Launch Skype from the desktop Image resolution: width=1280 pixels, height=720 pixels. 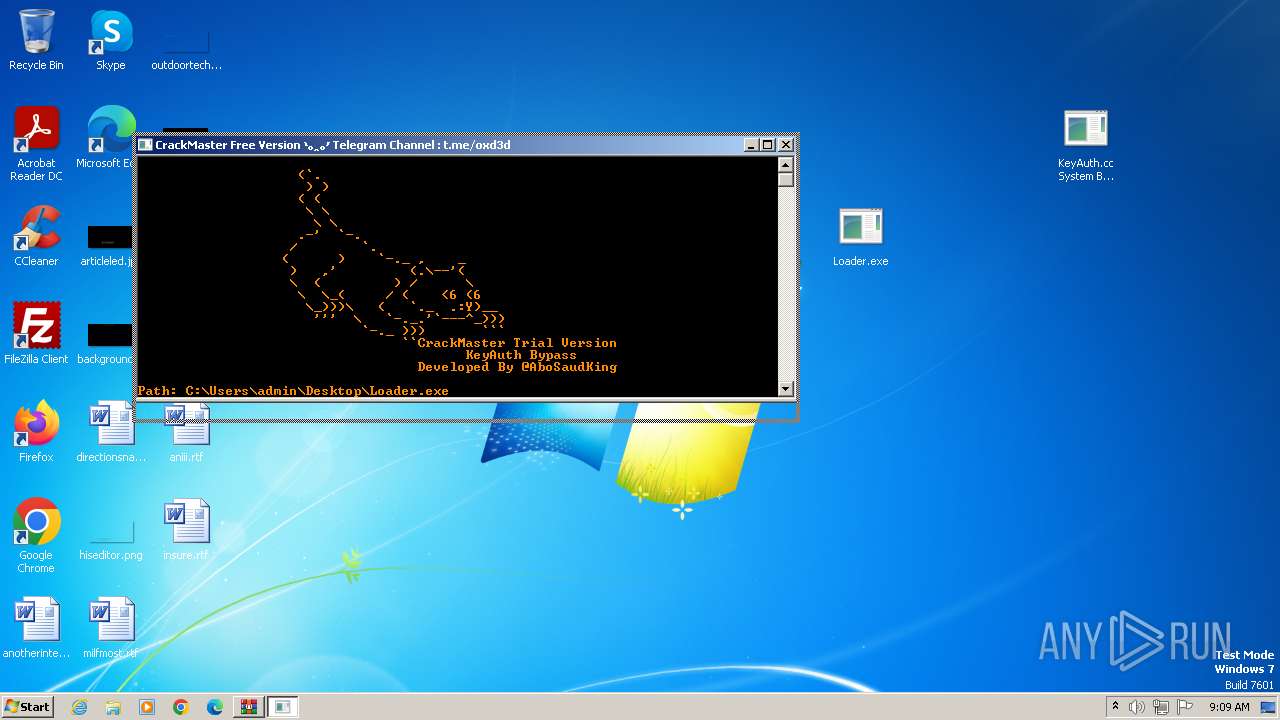111,40
